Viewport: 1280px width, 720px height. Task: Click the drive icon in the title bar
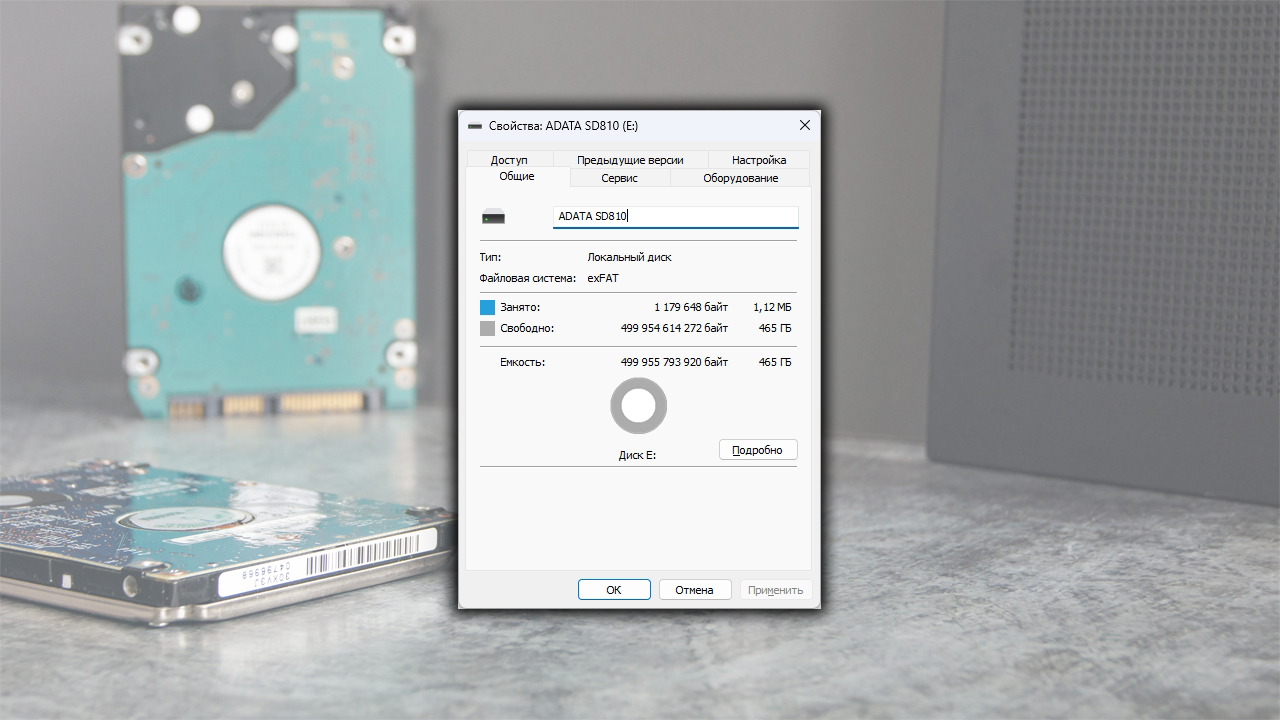tap(475, 126)
